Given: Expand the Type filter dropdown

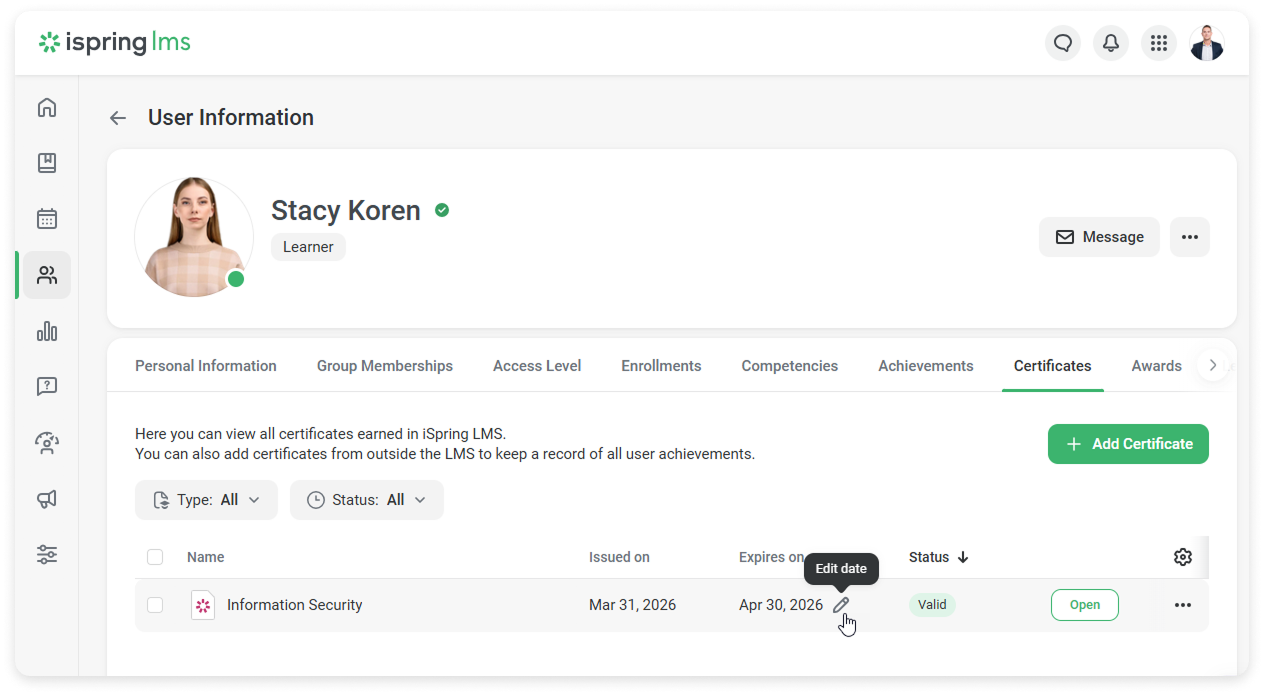Looking at the screenshot, I should click(x=206, y=500).
